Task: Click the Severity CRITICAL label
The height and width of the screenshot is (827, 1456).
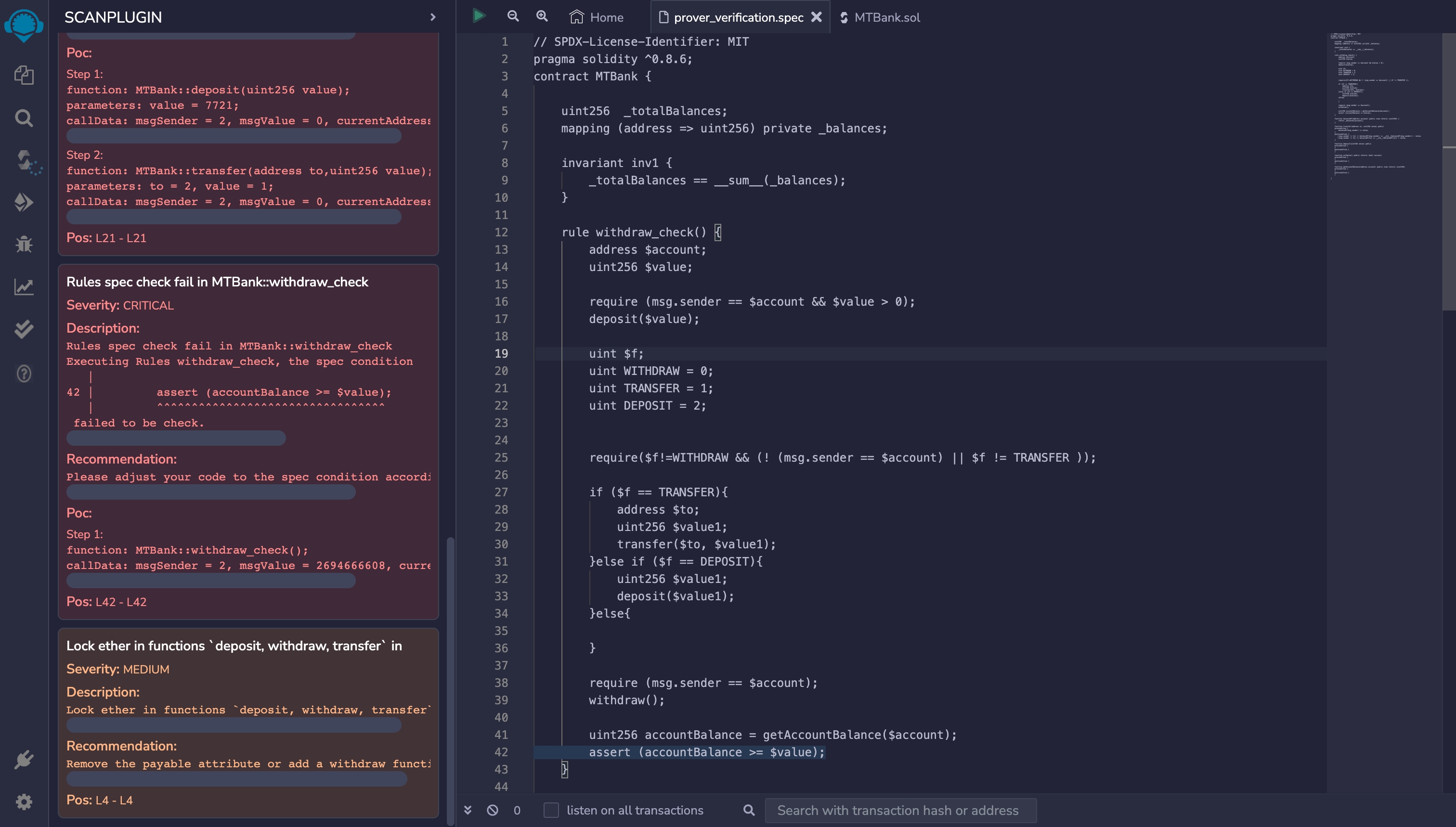Action: (120, 305)
